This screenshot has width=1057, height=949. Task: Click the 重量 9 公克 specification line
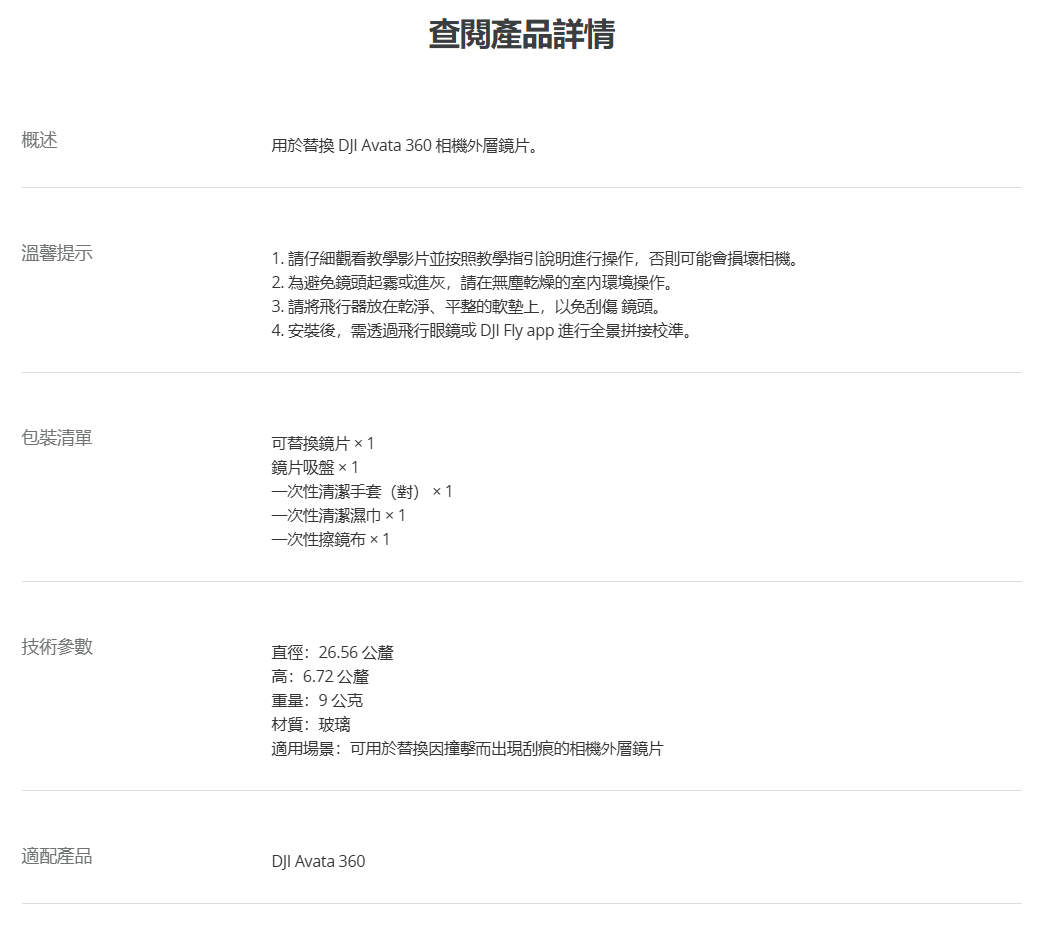tap(317, 701)
